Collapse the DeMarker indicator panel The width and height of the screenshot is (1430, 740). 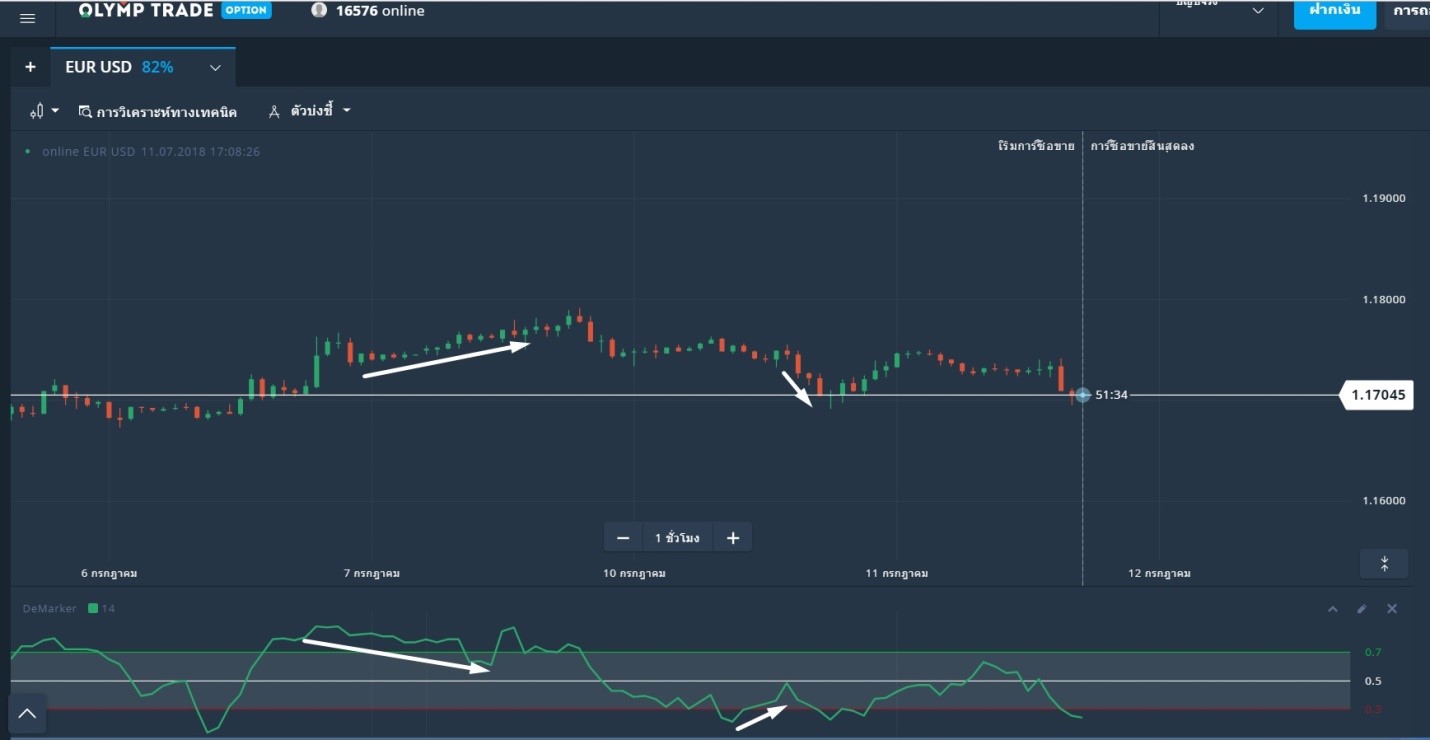(1331, 608)
